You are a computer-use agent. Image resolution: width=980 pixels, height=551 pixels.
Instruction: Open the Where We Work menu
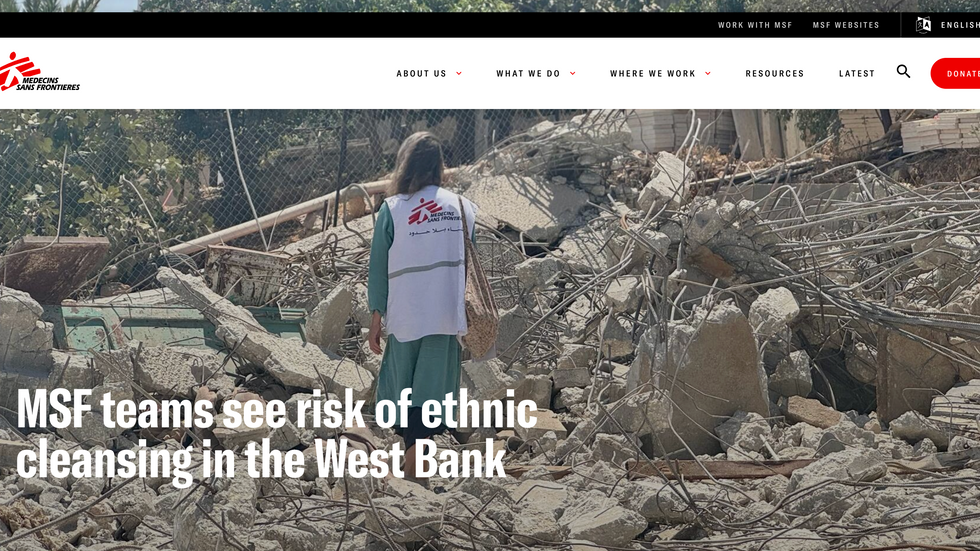[x=652, y=74]
